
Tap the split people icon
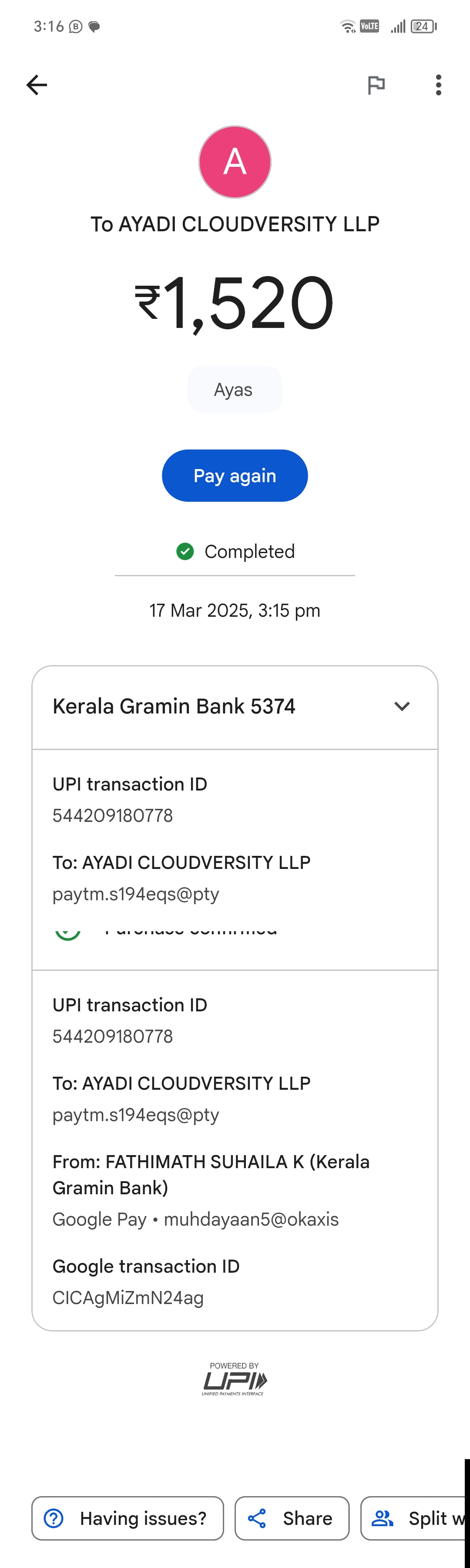tap(383, 1518)
